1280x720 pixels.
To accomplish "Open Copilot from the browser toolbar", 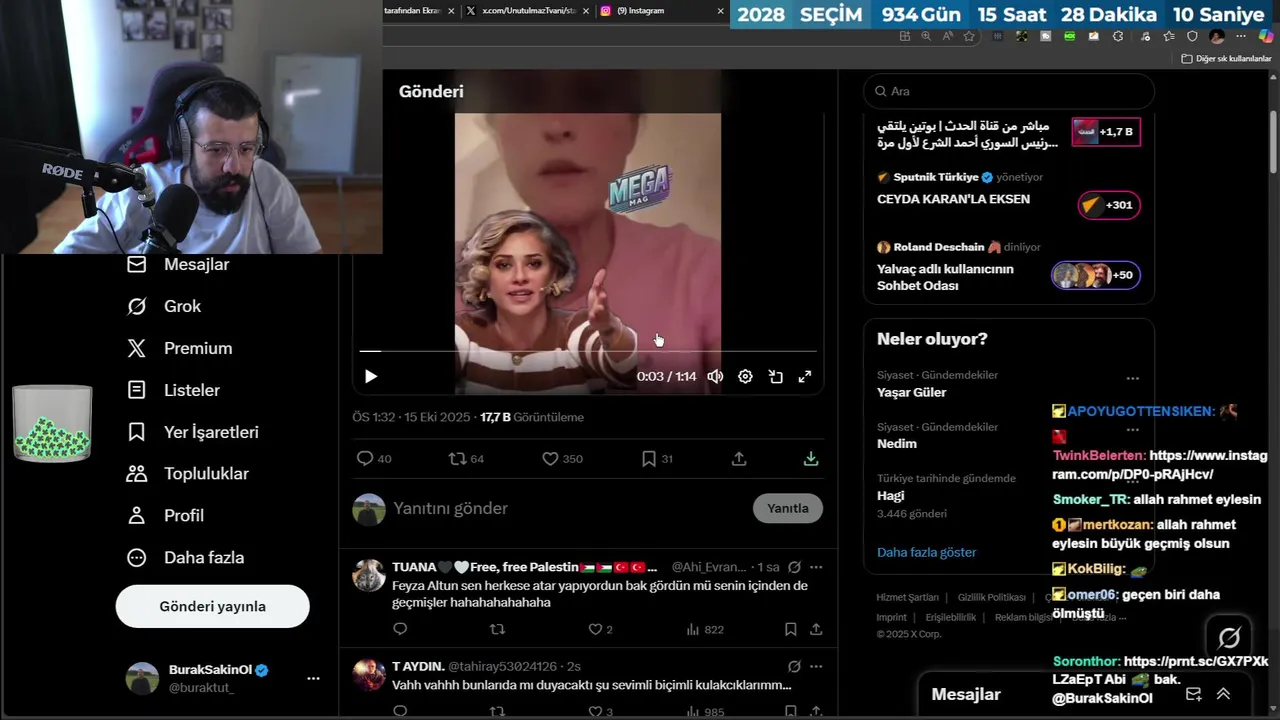I will 1266,36.
